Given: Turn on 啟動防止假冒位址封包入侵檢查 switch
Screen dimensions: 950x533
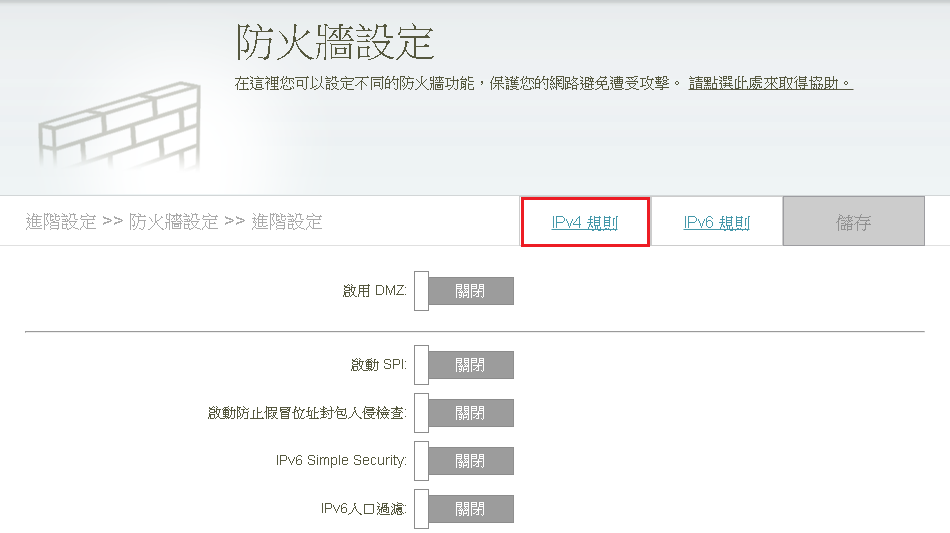Looking at the screenshot, I should 464,413.
